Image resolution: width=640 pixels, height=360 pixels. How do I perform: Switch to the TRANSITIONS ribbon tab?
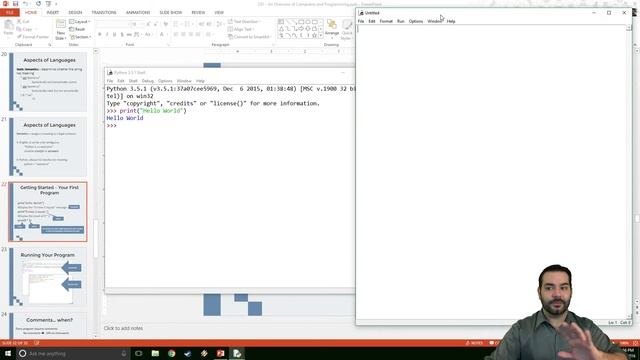click(104, 13)
